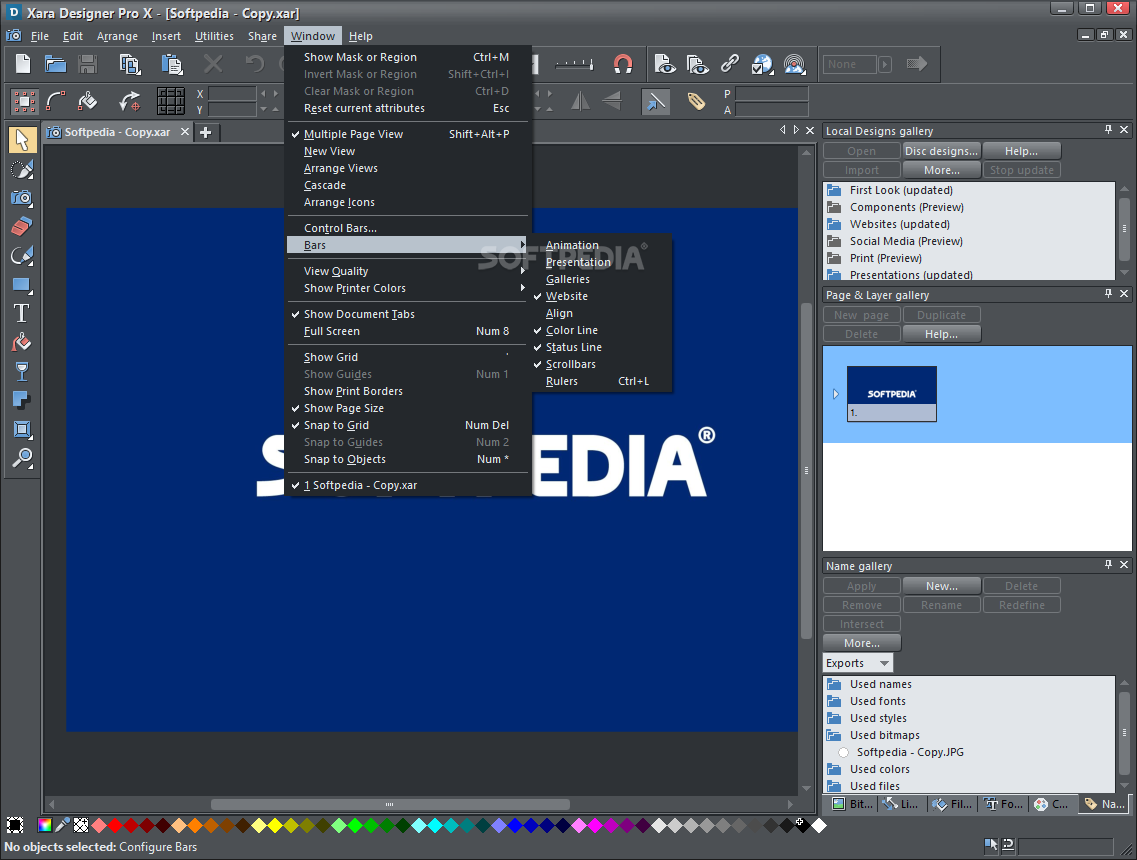The image size is (1137, 860).
Task: Click the horizontal canvas scrollbar
Action: point(390,804)
